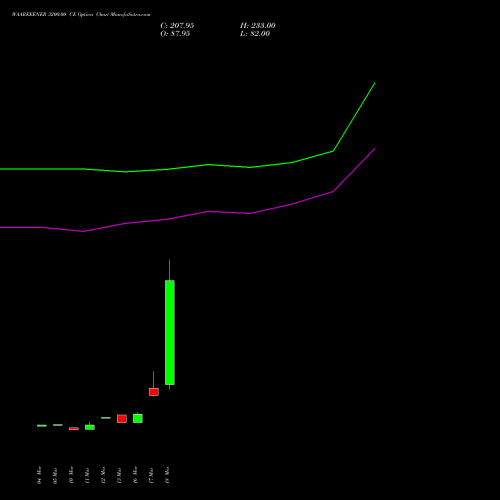500x500 pixels.
Task: Click the flat candle for 12 Mar
Action: [x=106, y=418]
